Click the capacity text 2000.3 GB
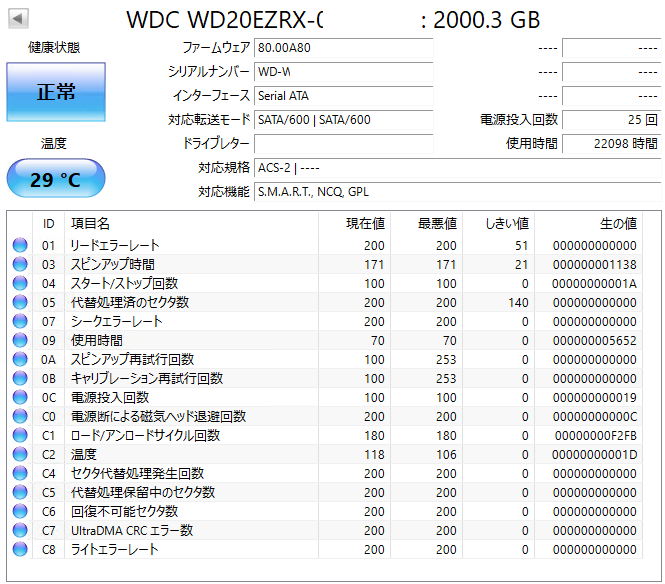The image size is (665, 584). click(x=486, y=20)
